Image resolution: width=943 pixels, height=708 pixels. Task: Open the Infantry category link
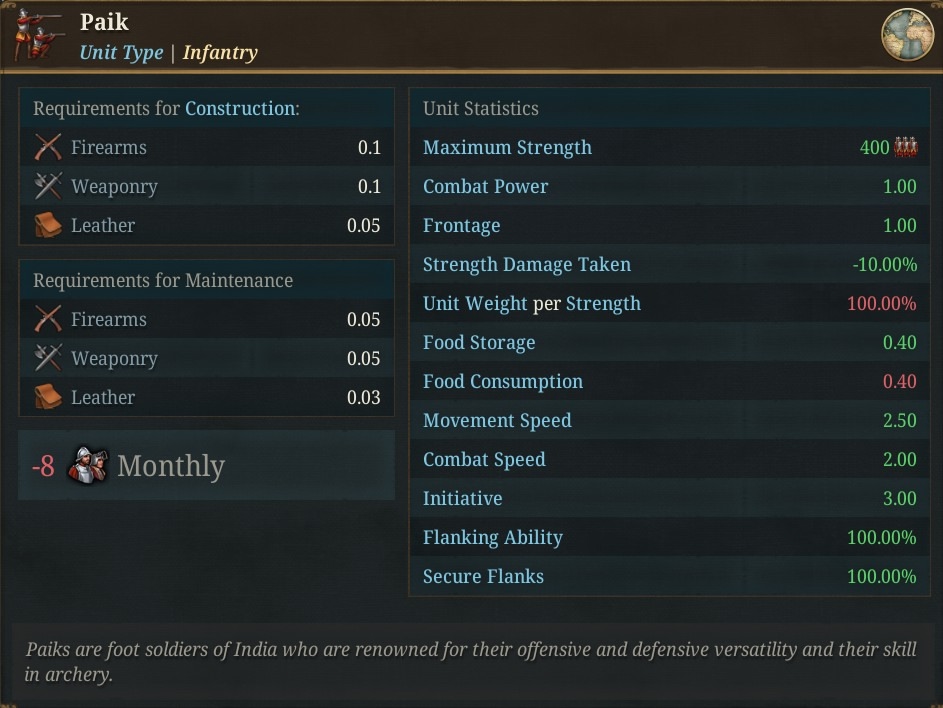click(220, 52)
